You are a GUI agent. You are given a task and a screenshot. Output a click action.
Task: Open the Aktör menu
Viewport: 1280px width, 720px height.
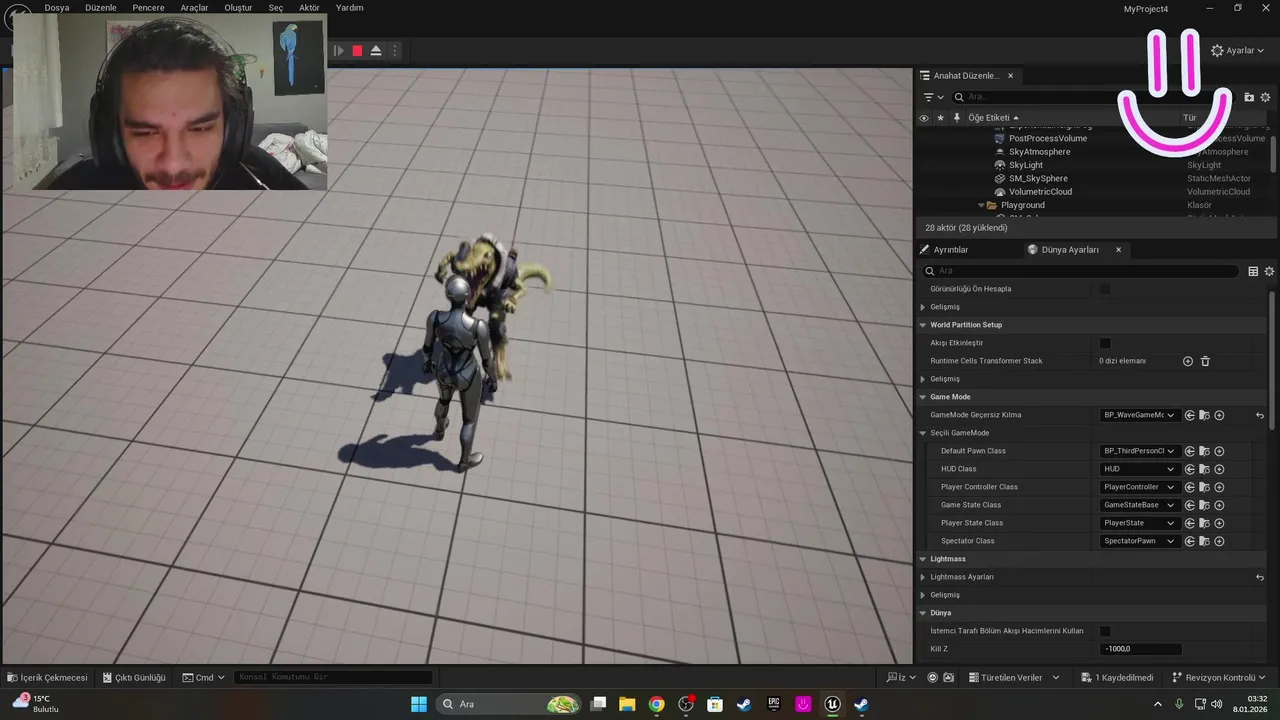tap(309, 7)
